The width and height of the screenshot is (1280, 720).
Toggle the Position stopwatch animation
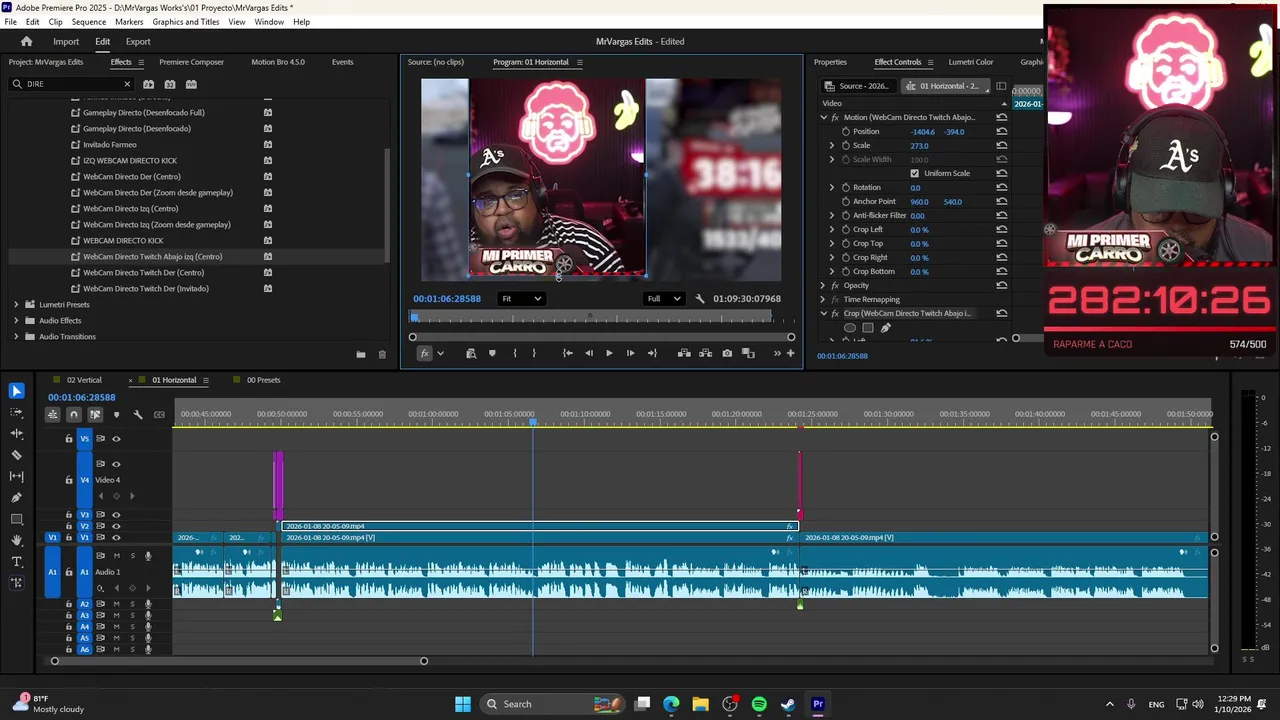(846, 131)
